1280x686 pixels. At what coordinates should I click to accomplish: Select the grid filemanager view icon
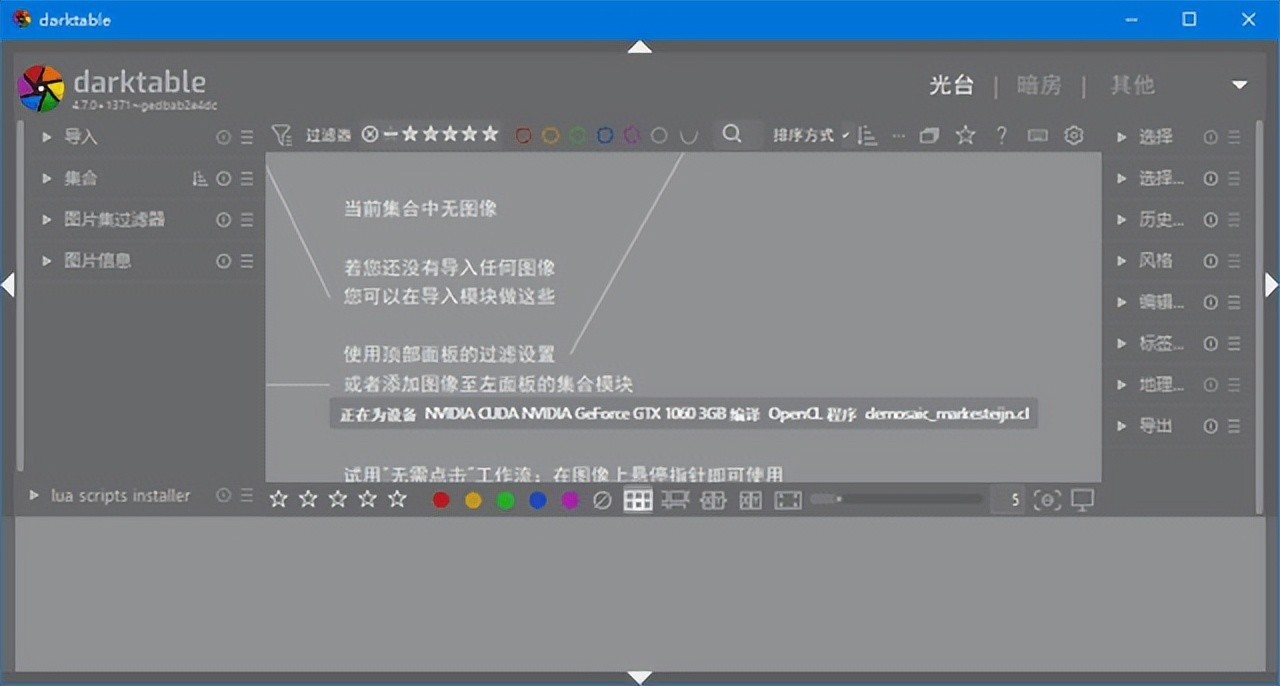(638, 500)
